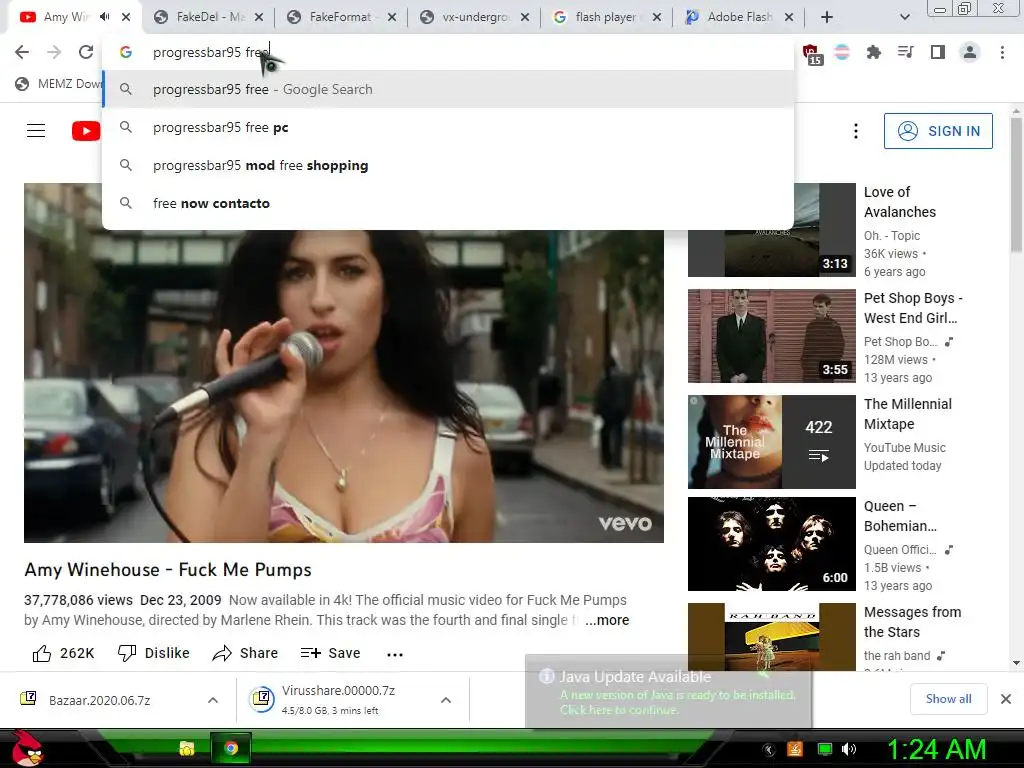Play Queen Bohemian Rhapsody thumbnail
Image resolution: width=1024 pixels, height=768 pixels.
click(x=771, y=544)
